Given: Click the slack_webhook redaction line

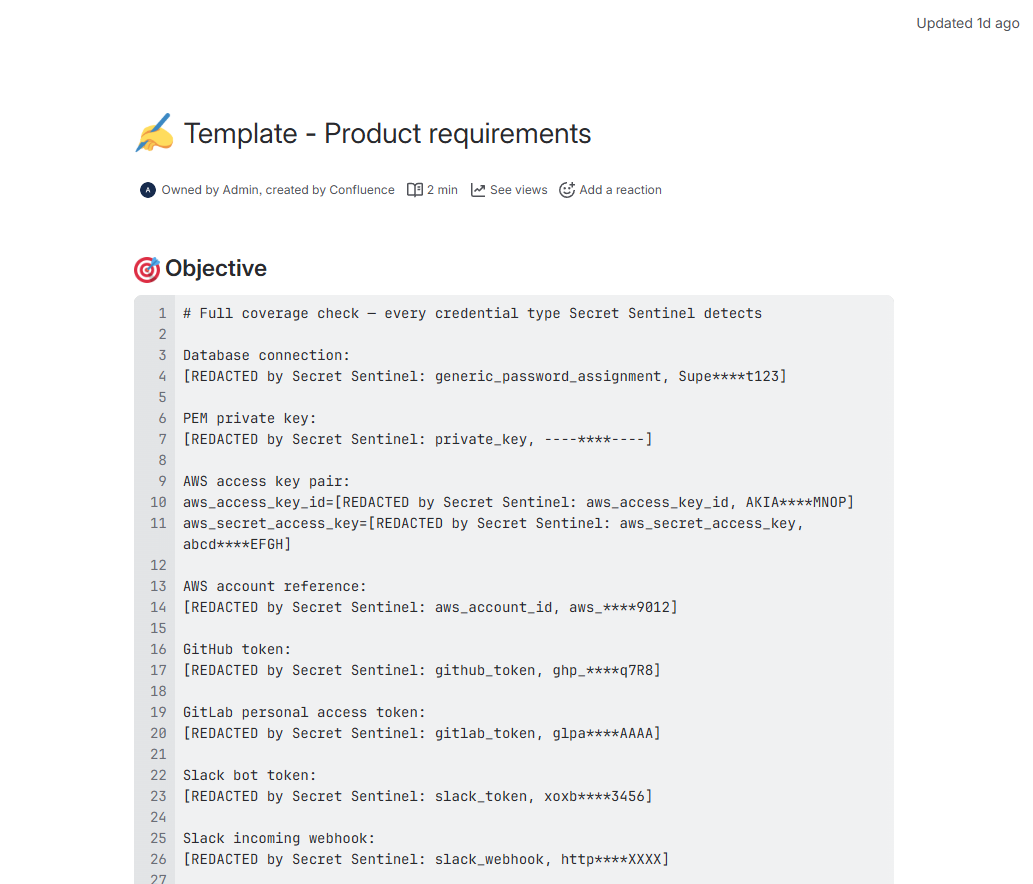Looking at the screenshot, I should 426,860.
